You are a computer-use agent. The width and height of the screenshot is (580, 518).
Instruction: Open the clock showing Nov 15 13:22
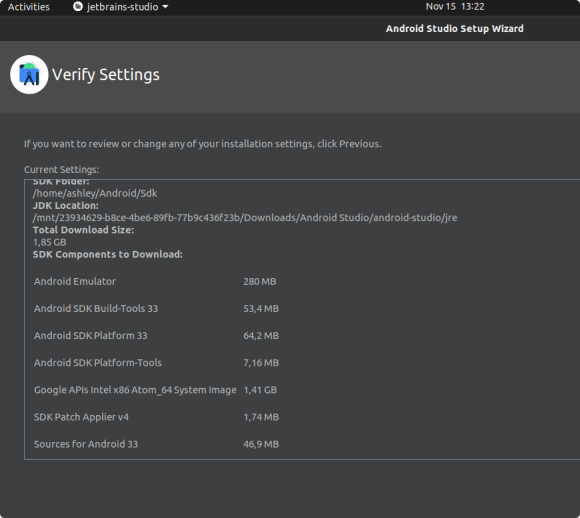[455, 7]
